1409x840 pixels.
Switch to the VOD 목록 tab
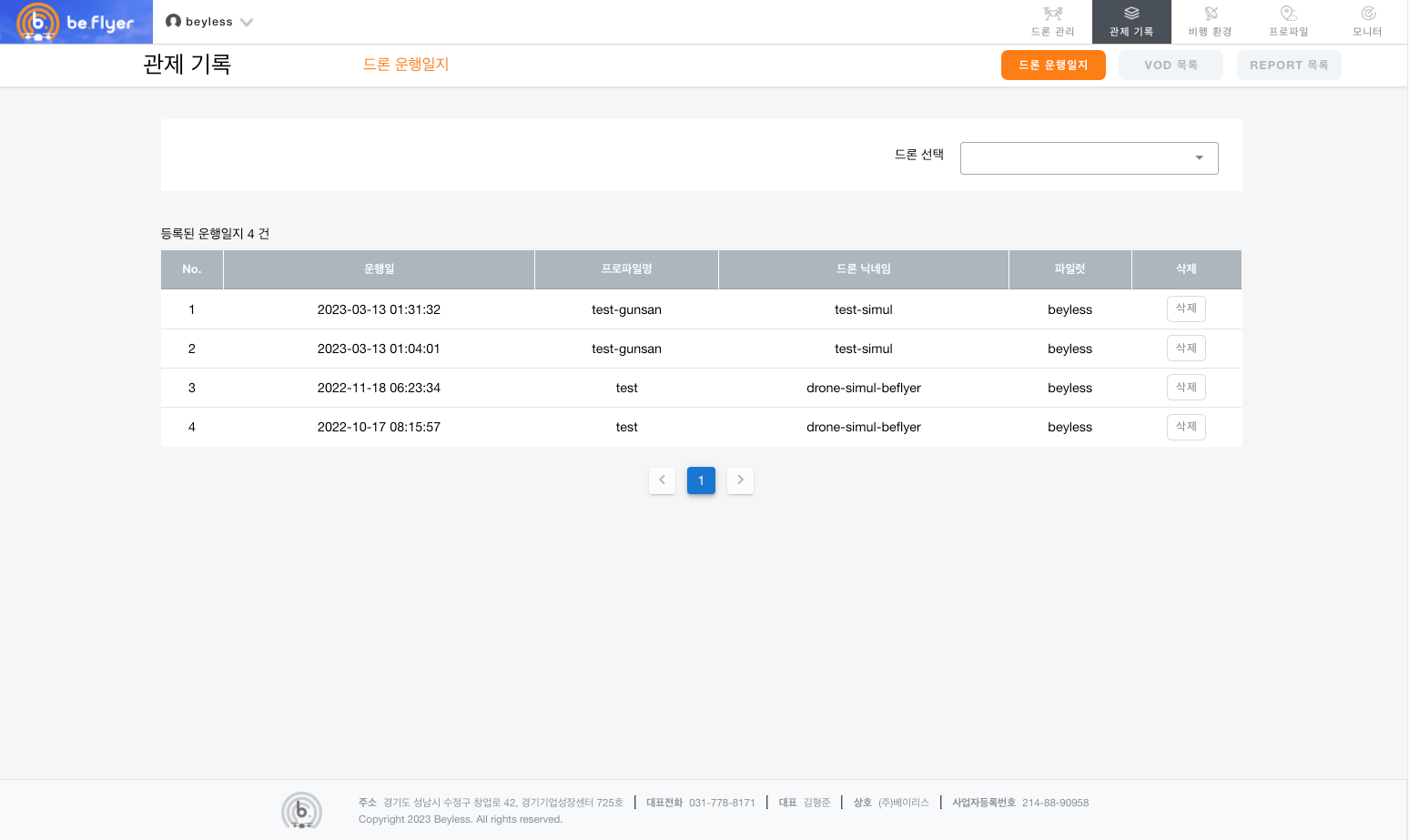1171,65
